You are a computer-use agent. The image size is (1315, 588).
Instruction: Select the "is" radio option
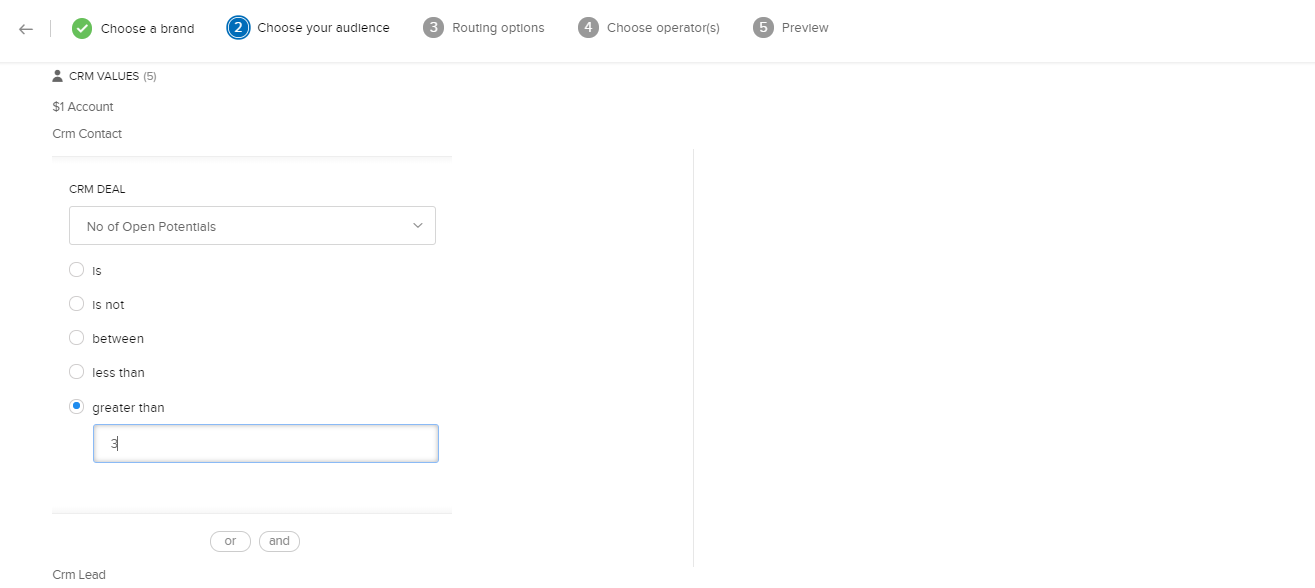click(77, 270)
